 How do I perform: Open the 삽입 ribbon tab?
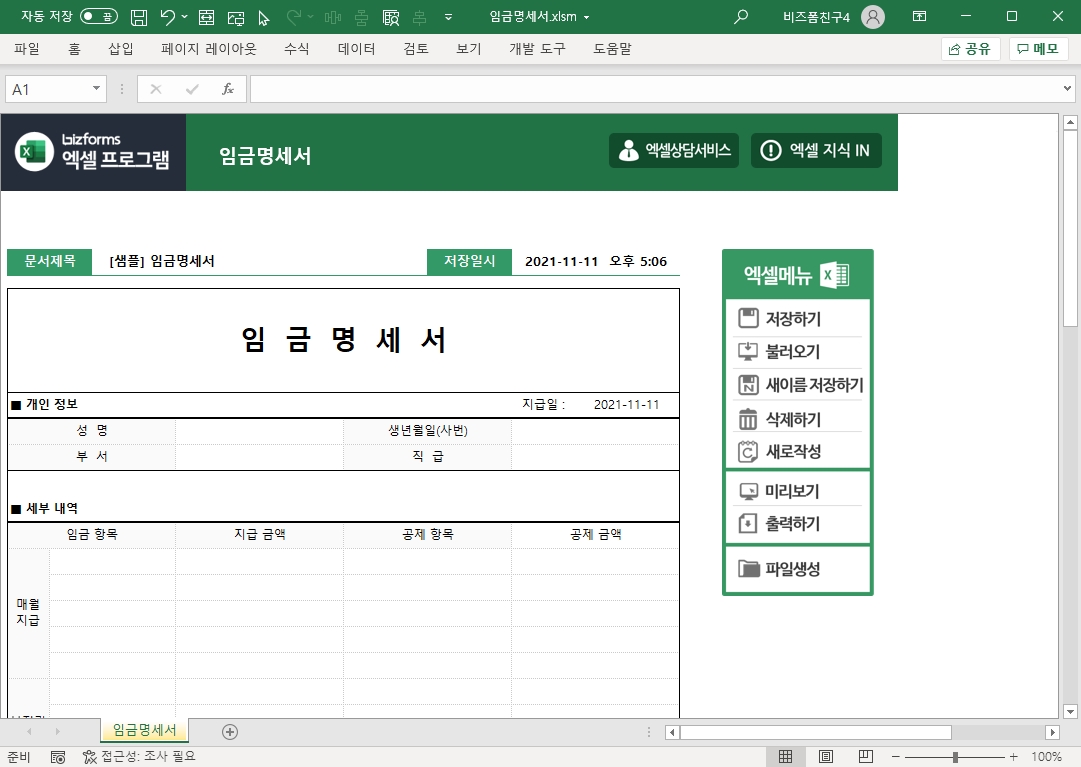pos(121,49)
